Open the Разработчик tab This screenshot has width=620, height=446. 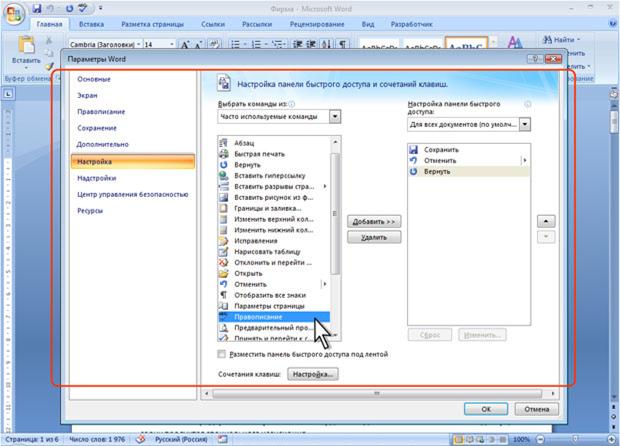(412, 24)
